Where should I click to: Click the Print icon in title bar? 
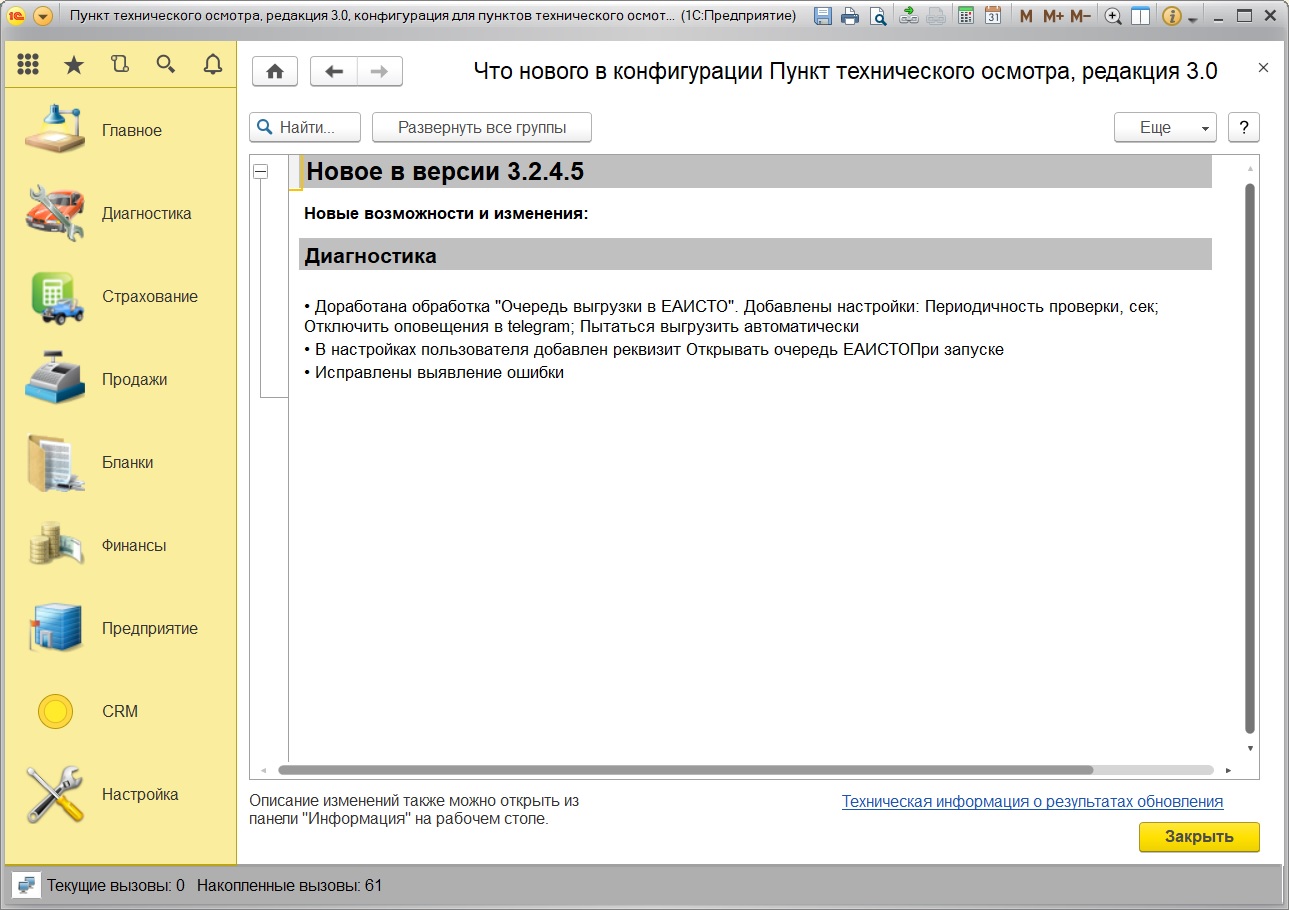849,16
